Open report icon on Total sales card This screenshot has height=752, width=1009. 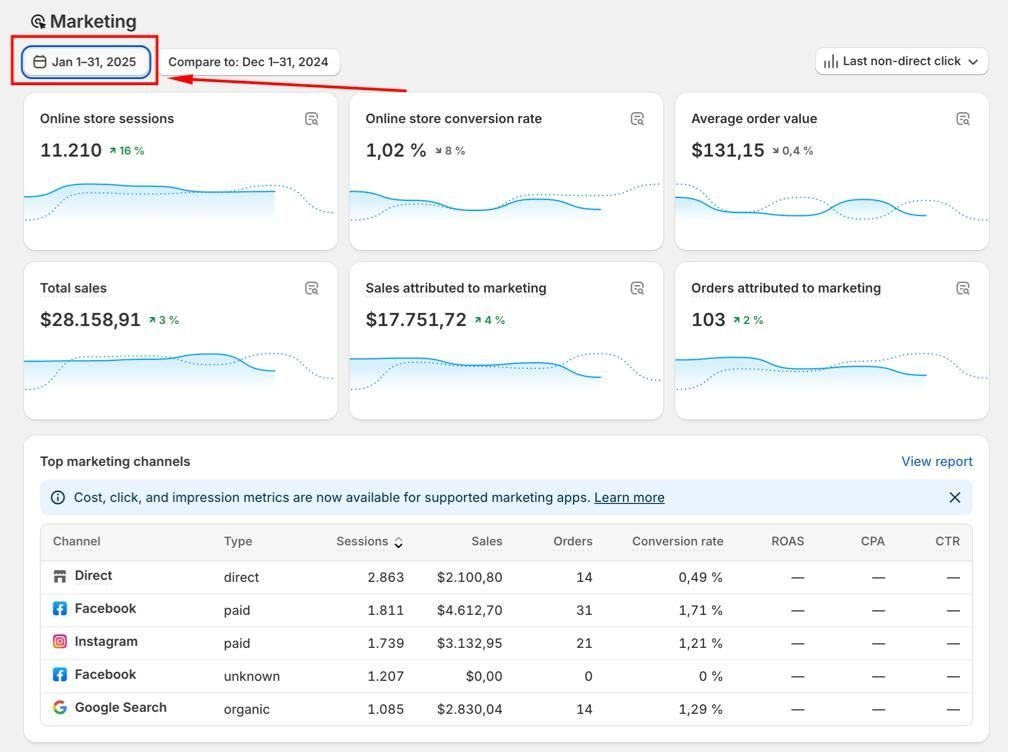click(x=311, y=288)
